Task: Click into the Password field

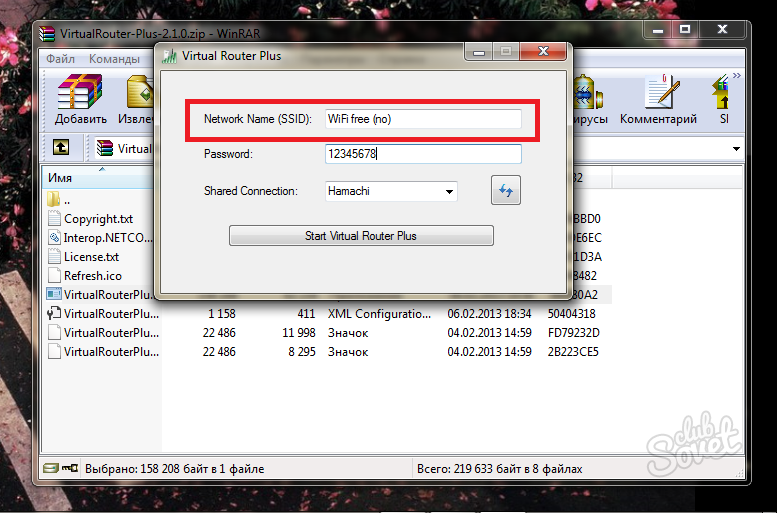Action: point(423,154)
